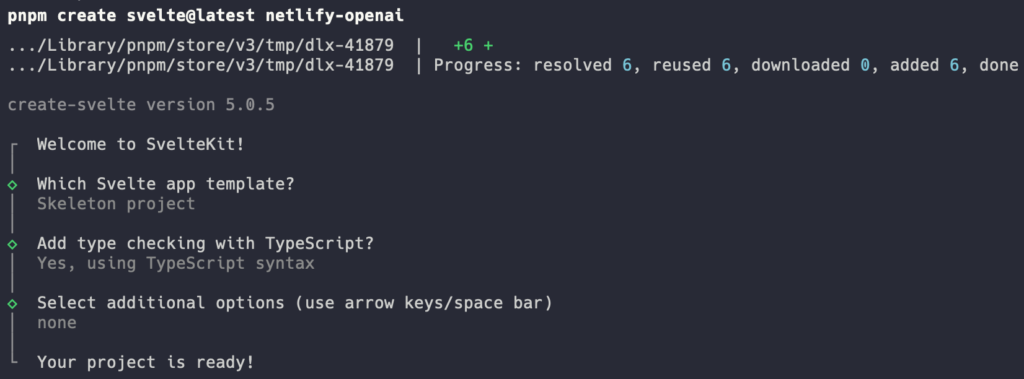Click the green +6 + indicator

point(473,46)
